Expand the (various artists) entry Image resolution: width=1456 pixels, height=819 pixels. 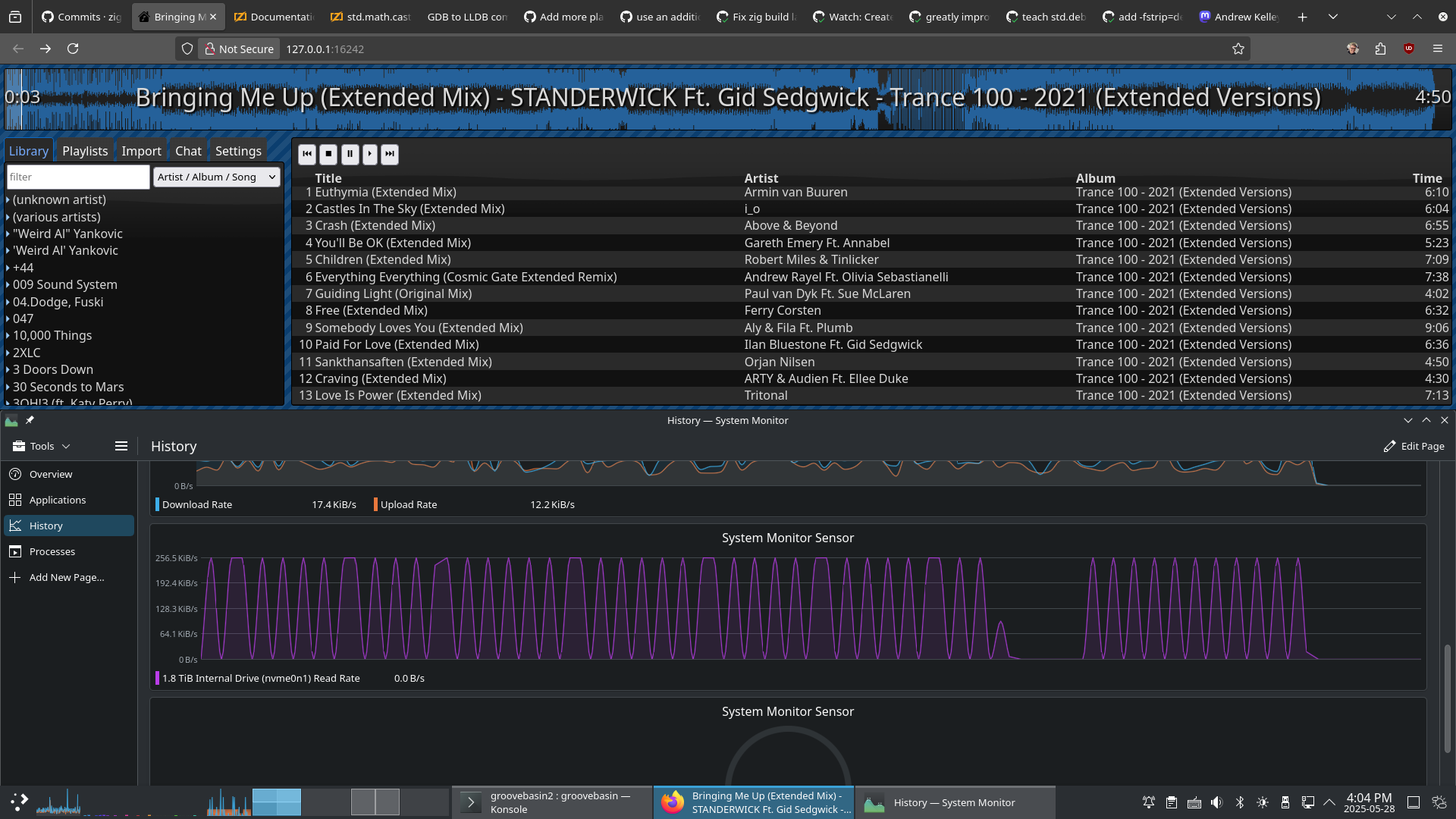click(8, 217)
